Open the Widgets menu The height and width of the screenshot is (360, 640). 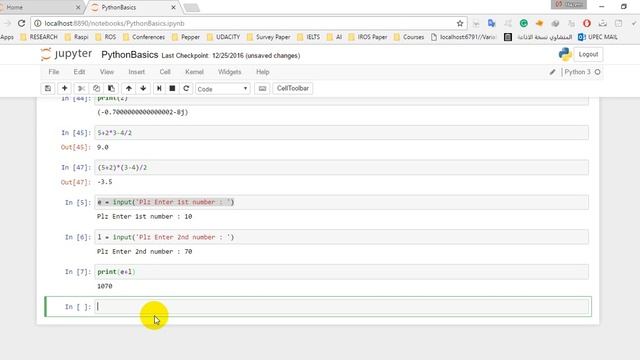pos(229,72)
